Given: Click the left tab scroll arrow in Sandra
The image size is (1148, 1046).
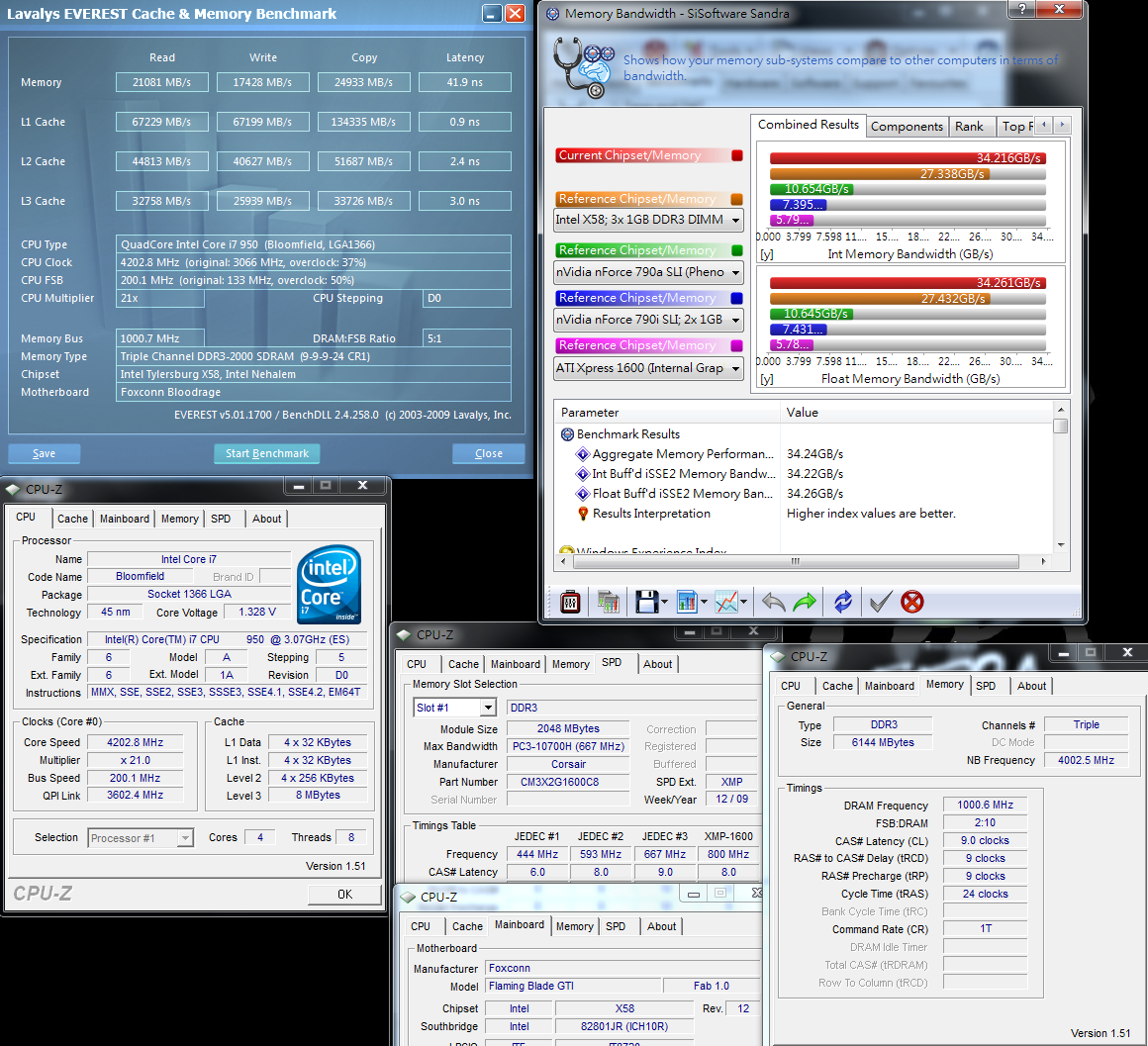Looking at the screenshot, I should pyautogui.click(x=1044, y=125).
